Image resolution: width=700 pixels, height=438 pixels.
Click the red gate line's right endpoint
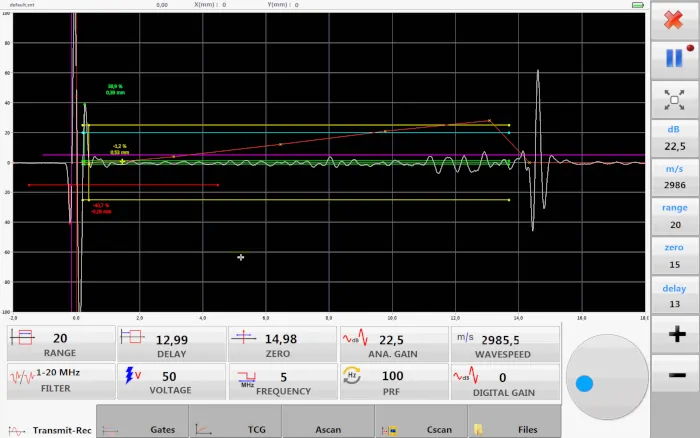pyautogui.click(x=218, y=185)
